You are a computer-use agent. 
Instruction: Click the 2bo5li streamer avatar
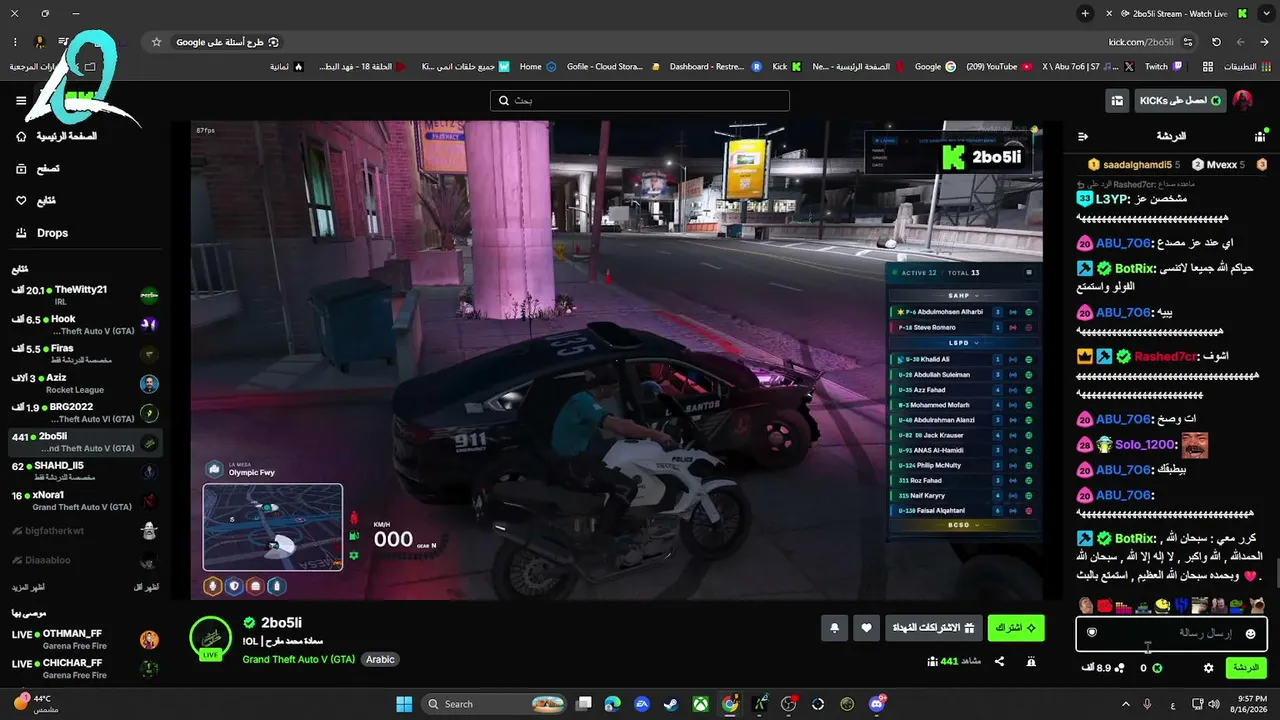pyautogui.click(x=211, y=638)
